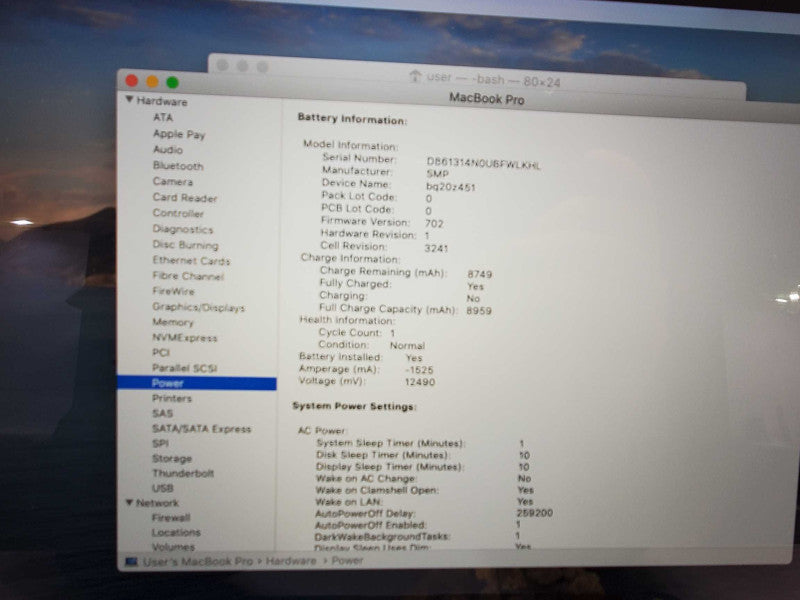The width and height of the screenshot is (800, 600).
Task: Click the Amperage value -1525
Action: 419,370
